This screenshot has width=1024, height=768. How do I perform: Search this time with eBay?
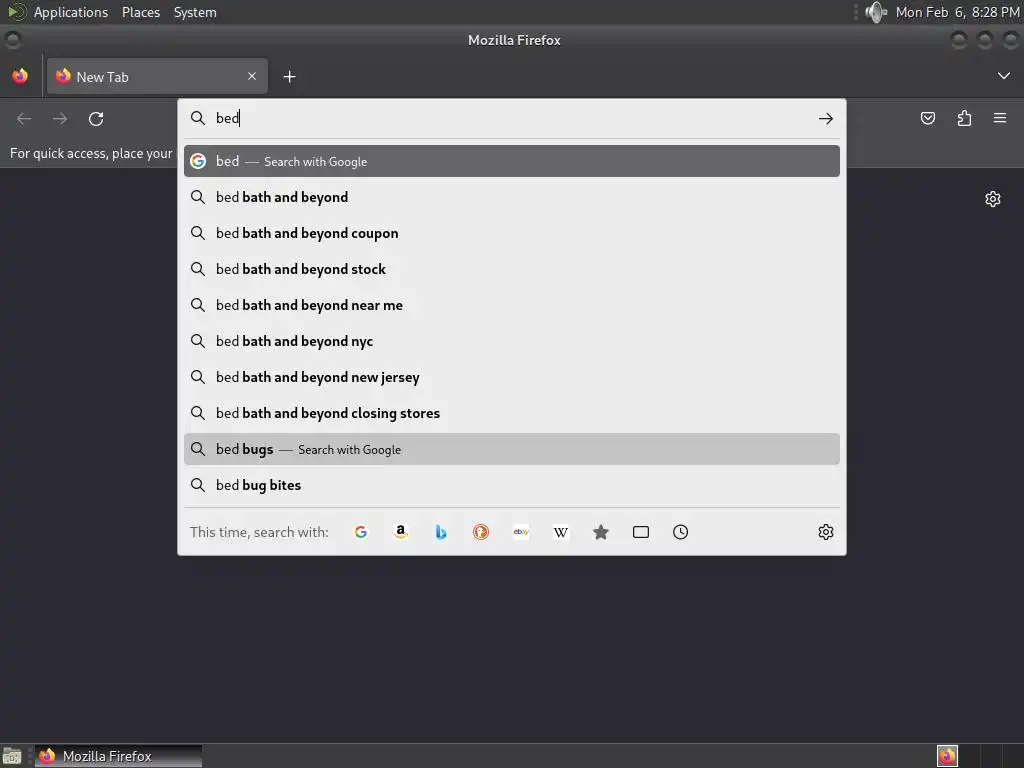click(x=521, y=532)
